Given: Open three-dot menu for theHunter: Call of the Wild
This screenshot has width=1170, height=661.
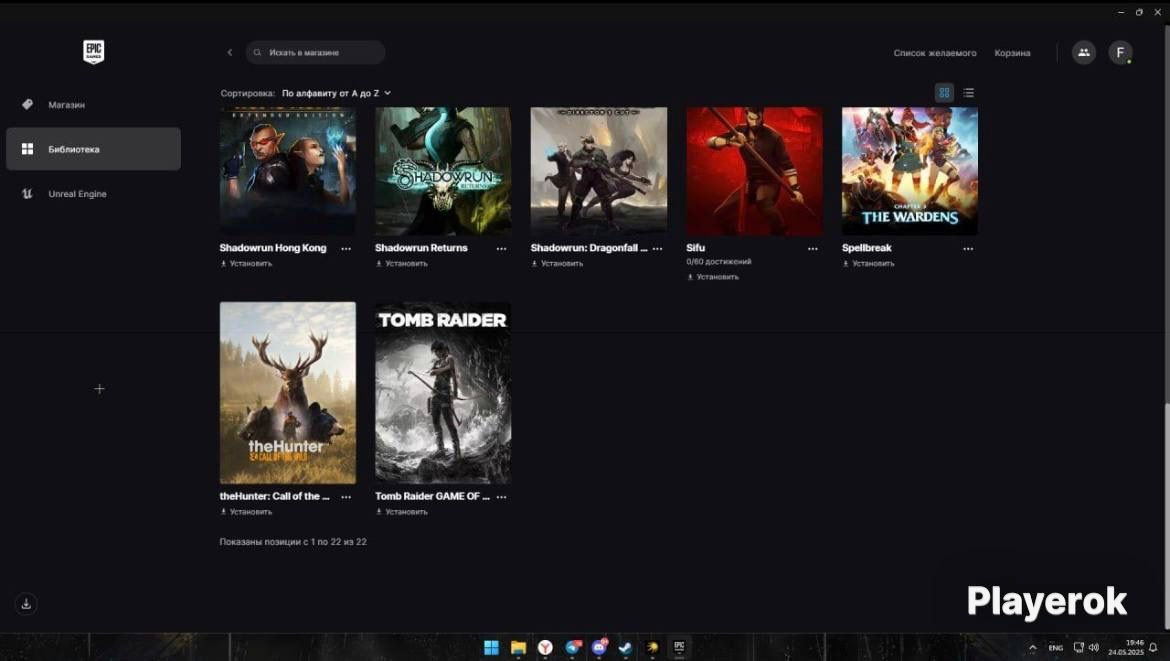Looking at the screenshot, I should pos(346,497).
